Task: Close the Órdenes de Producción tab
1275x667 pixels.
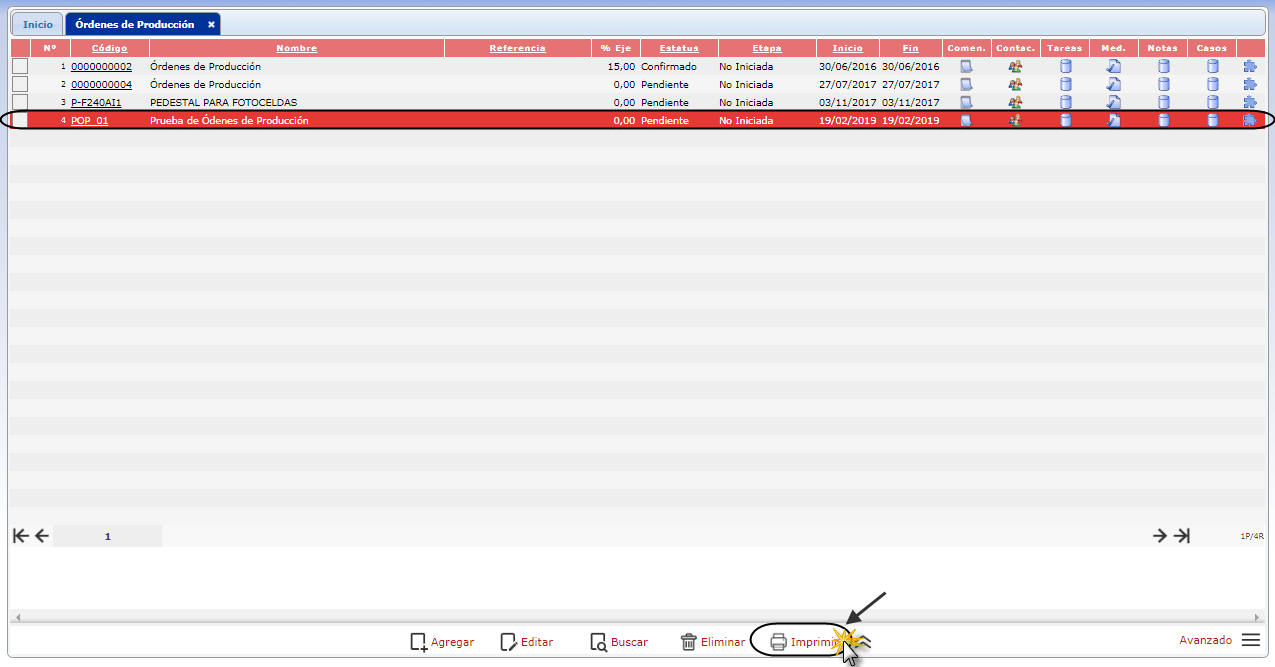Action: click(x=211, y=24)
